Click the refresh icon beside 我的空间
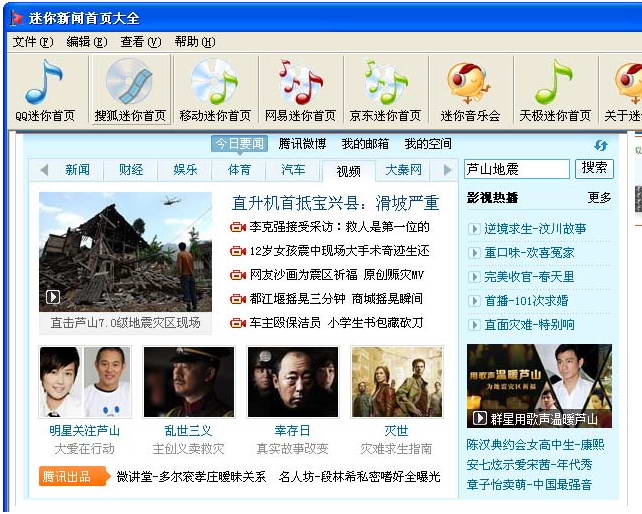 (601, 145)
